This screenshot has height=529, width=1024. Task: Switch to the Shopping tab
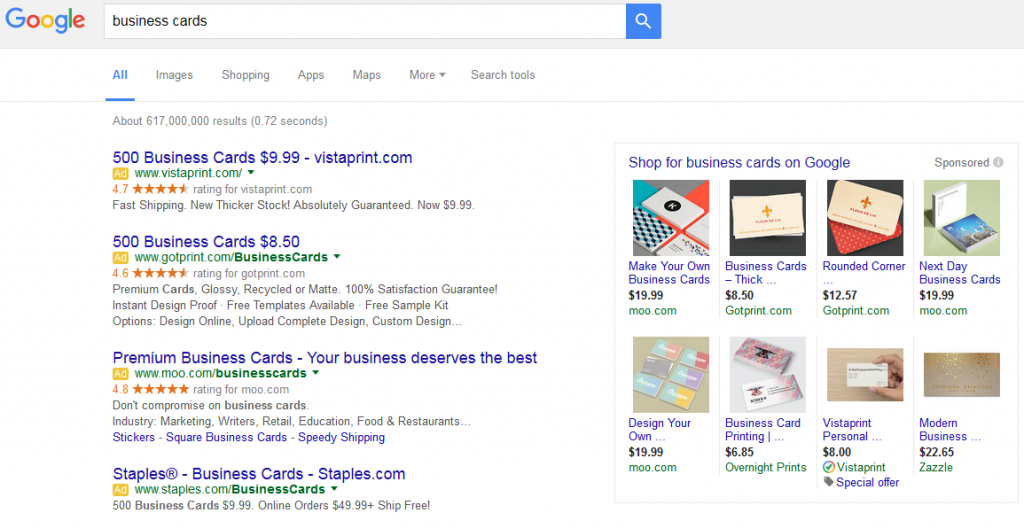click(246, 75)
